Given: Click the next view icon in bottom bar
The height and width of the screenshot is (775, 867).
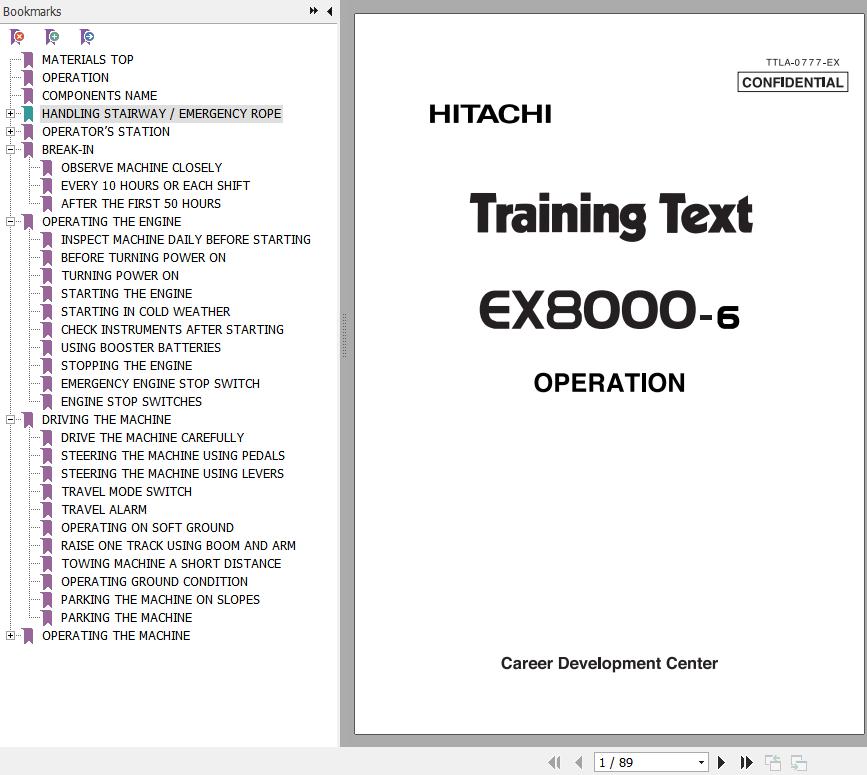Looking at the screenshot, I should pos(798,763).
